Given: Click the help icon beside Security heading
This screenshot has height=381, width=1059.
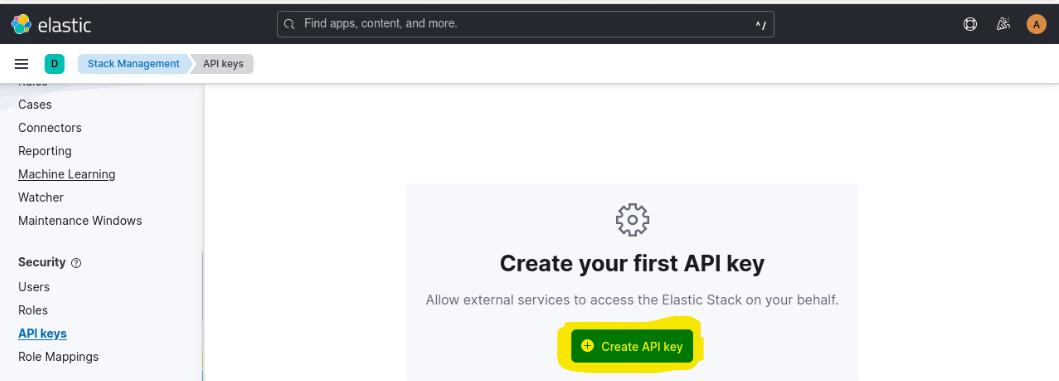Looking at the screenshot, I should (76, 263).
